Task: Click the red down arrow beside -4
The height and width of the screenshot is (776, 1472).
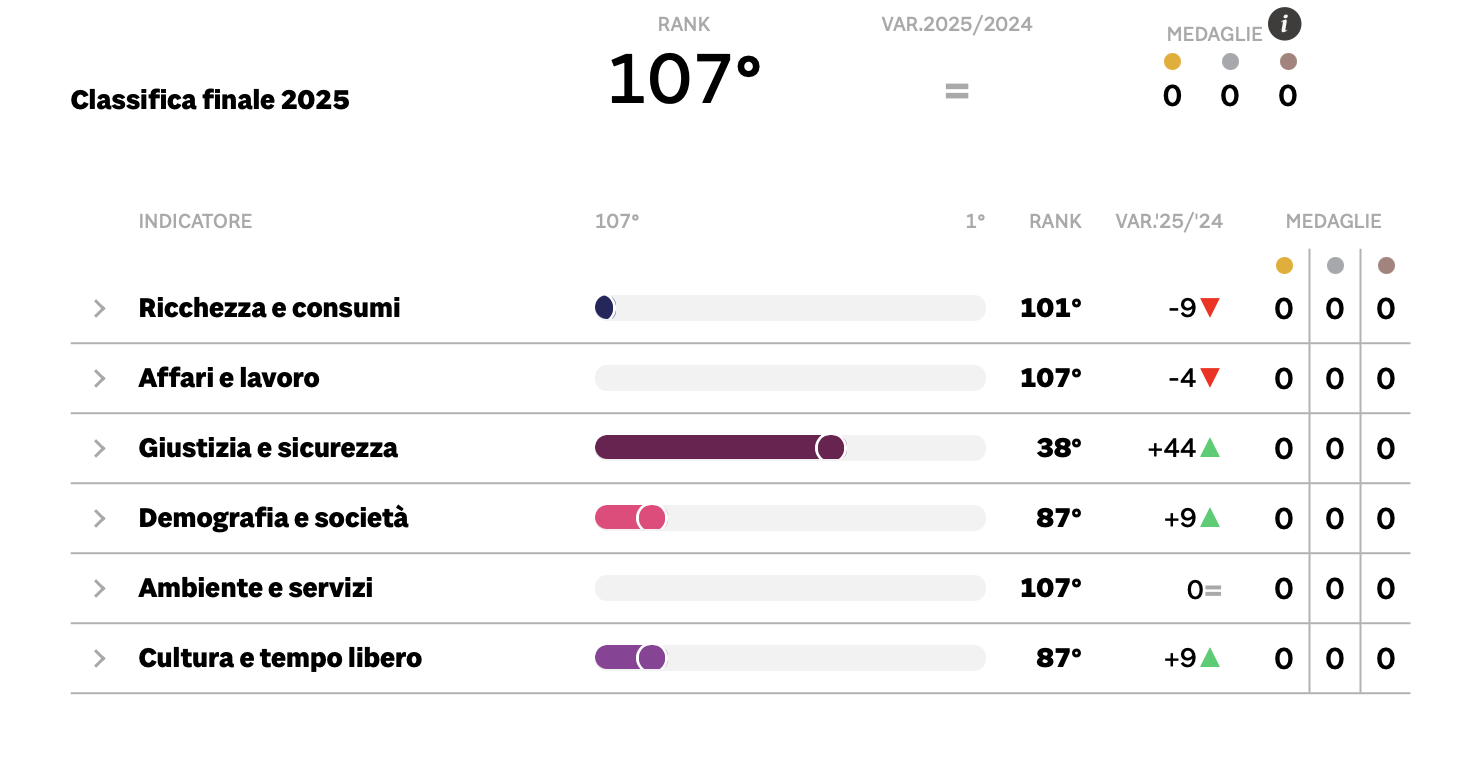Action: (x=1210, y=378)
